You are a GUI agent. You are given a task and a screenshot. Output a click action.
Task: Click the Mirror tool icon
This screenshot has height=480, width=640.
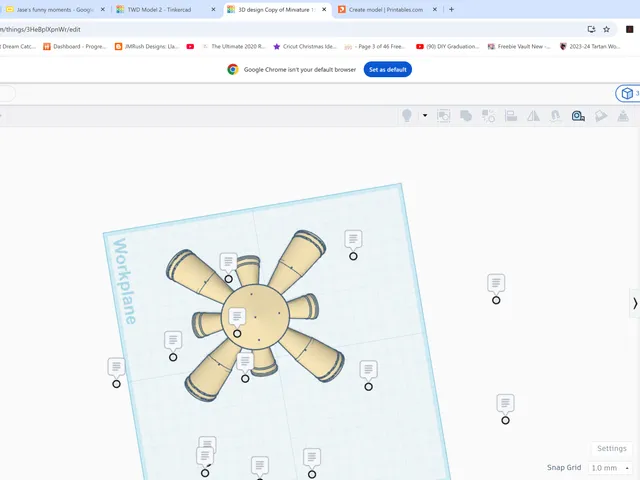pos(533,116)
